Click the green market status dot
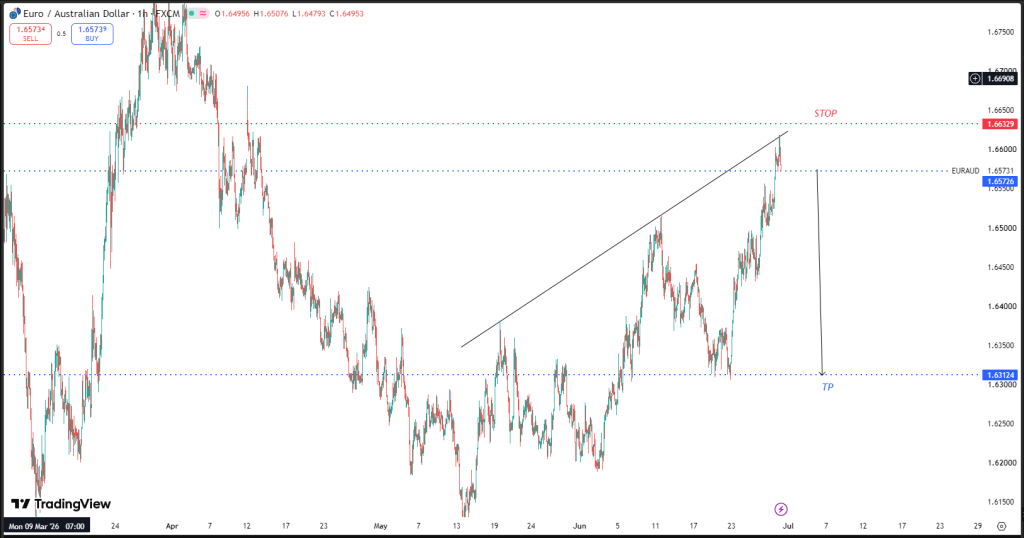This screenshot has height=538, width=1024. (x=191, y=13)
